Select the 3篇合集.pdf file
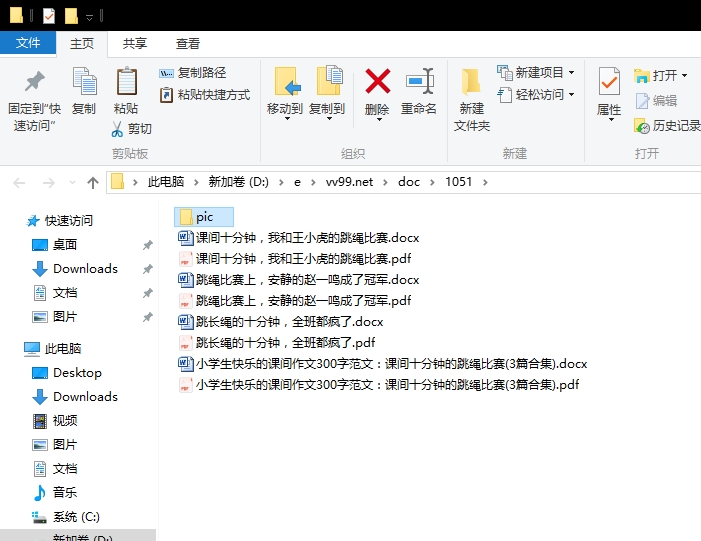This screenshot has width=701, height=541. pos(379,385)
